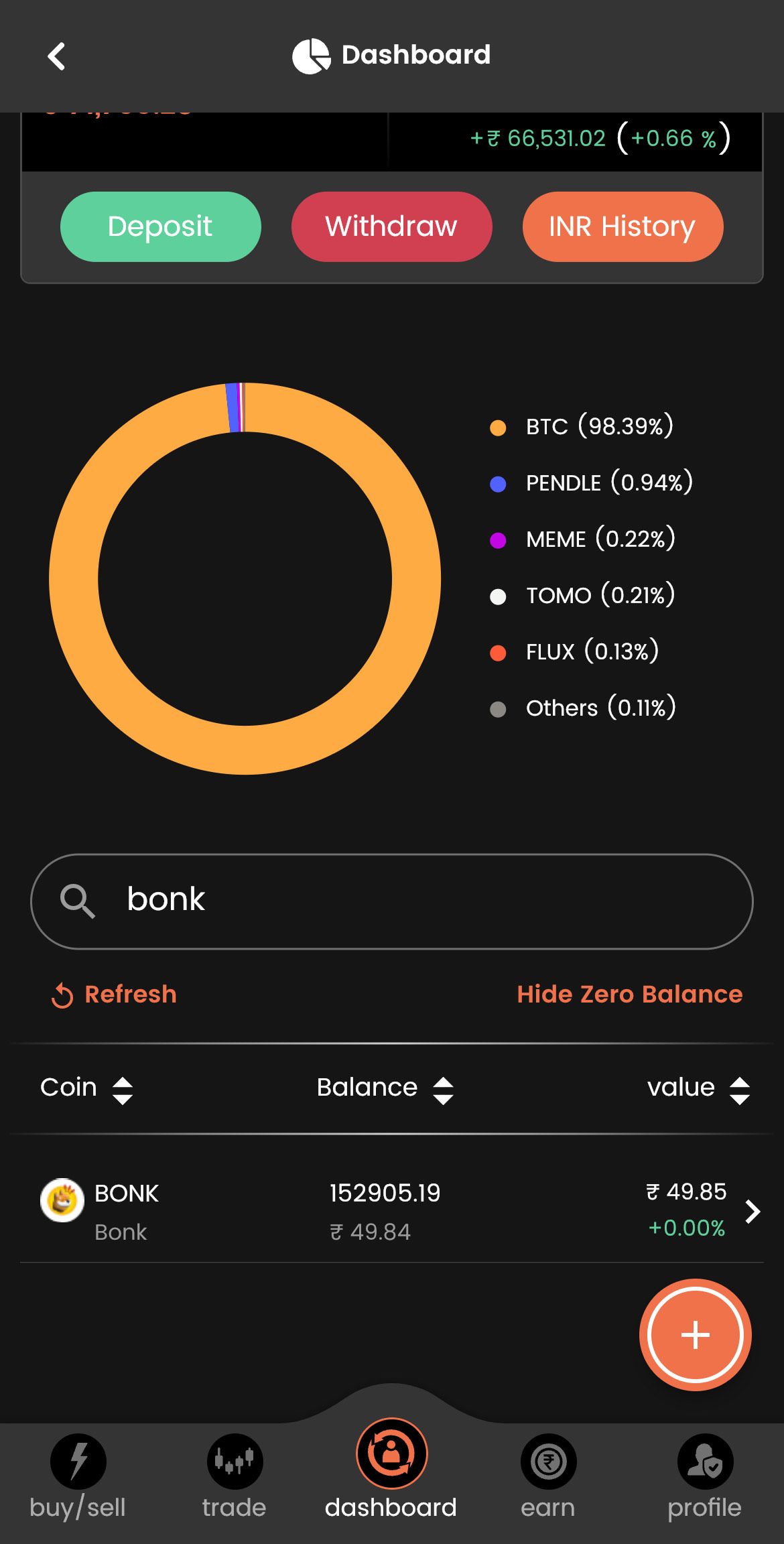Click the BONK coin logo
Viewport: 784px width, 1544px height.
pos(62,1200)
